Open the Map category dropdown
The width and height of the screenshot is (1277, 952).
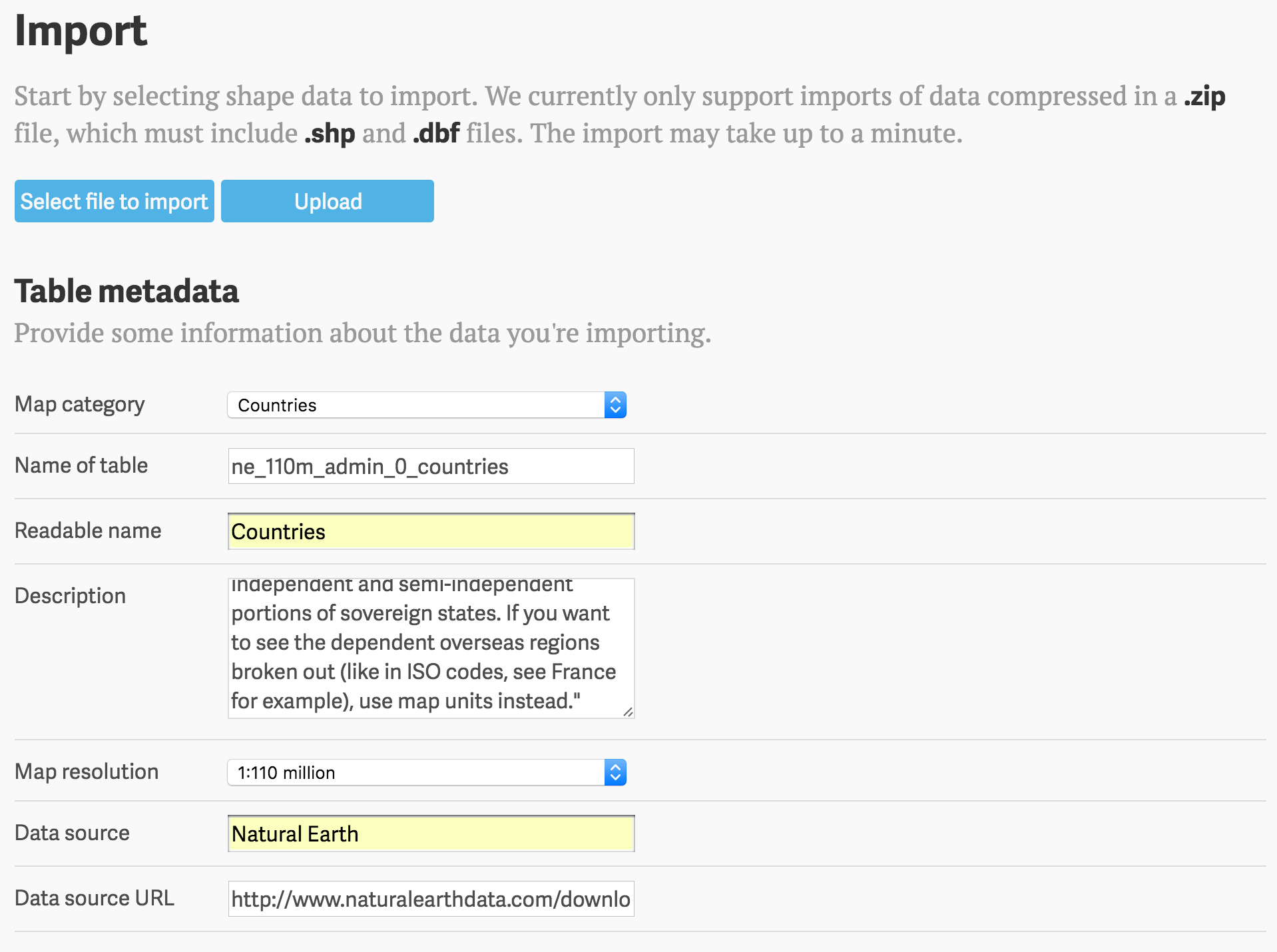427,405
